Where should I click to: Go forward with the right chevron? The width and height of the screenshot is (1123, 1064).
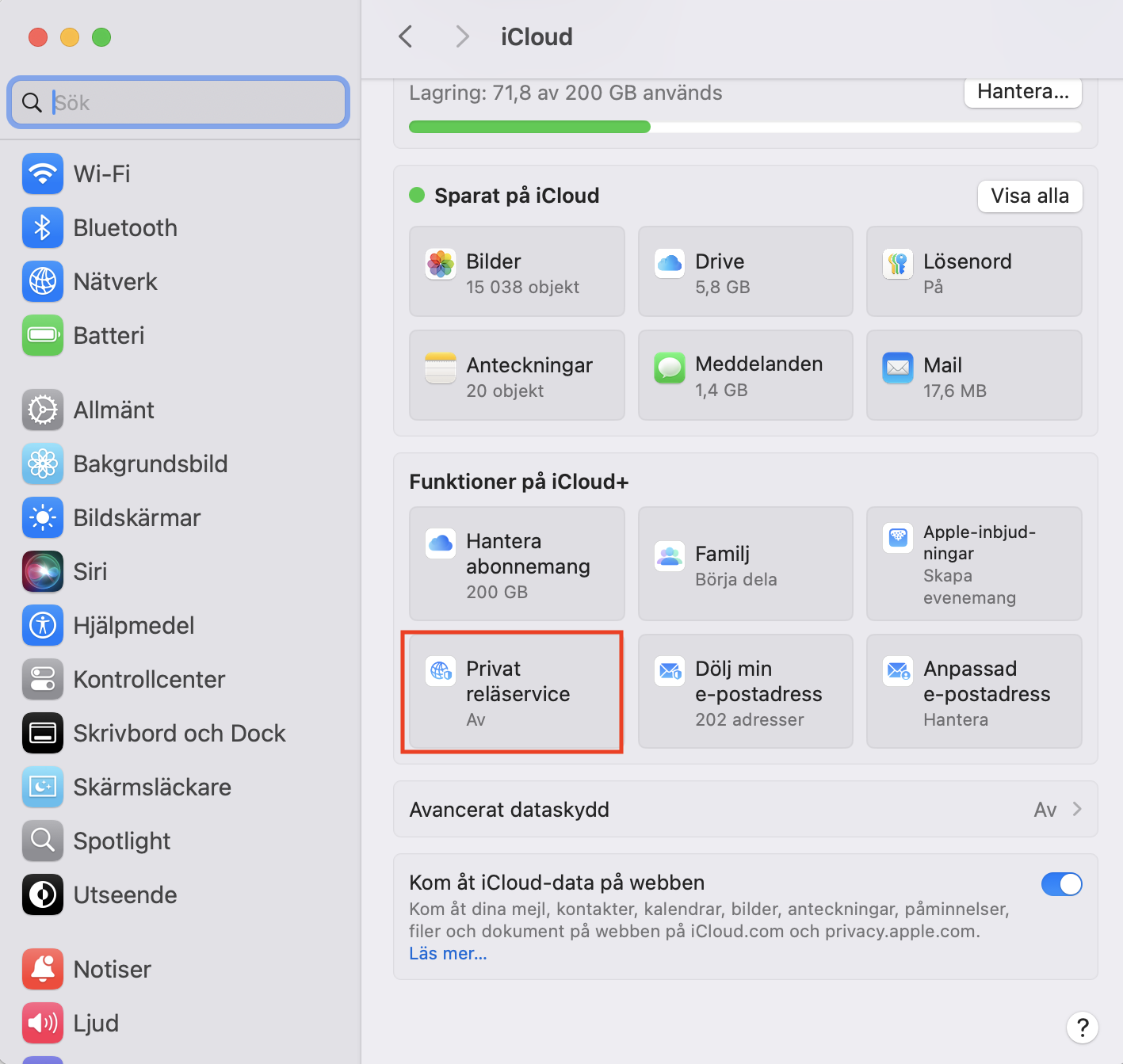[463, 36]
